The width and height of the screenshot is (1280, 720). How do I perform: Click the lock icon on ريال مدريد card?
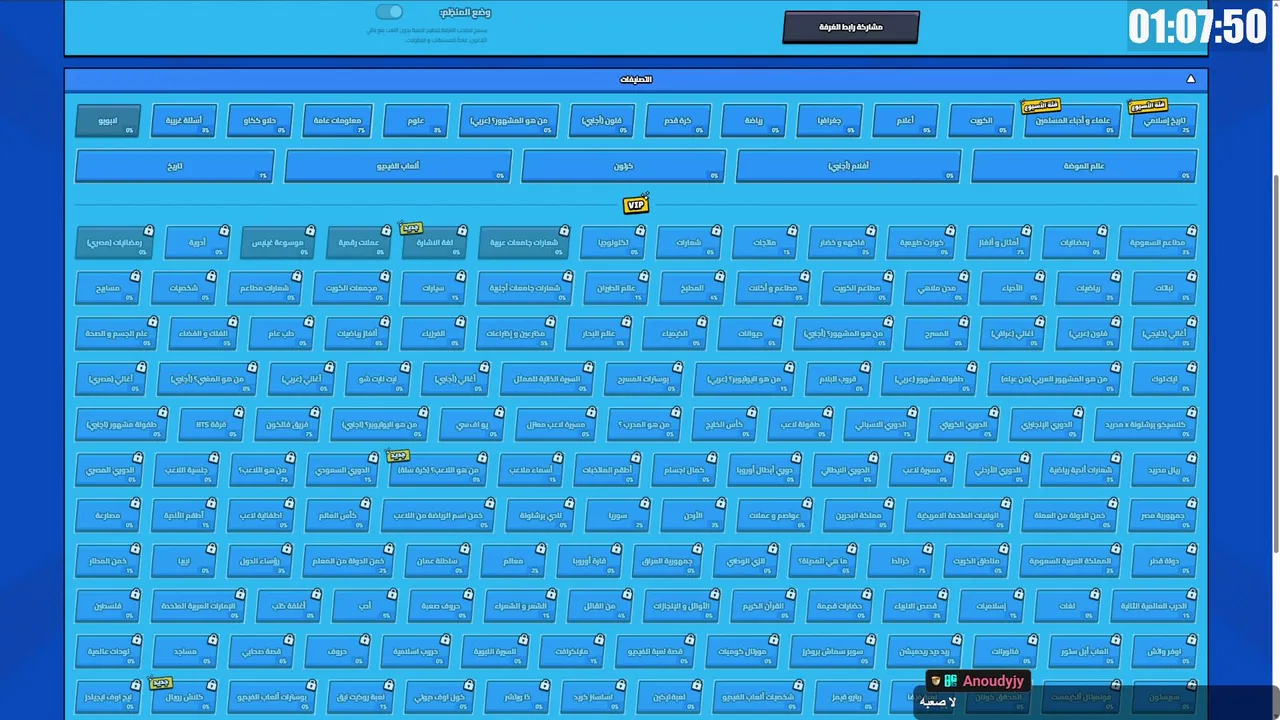1192,459
